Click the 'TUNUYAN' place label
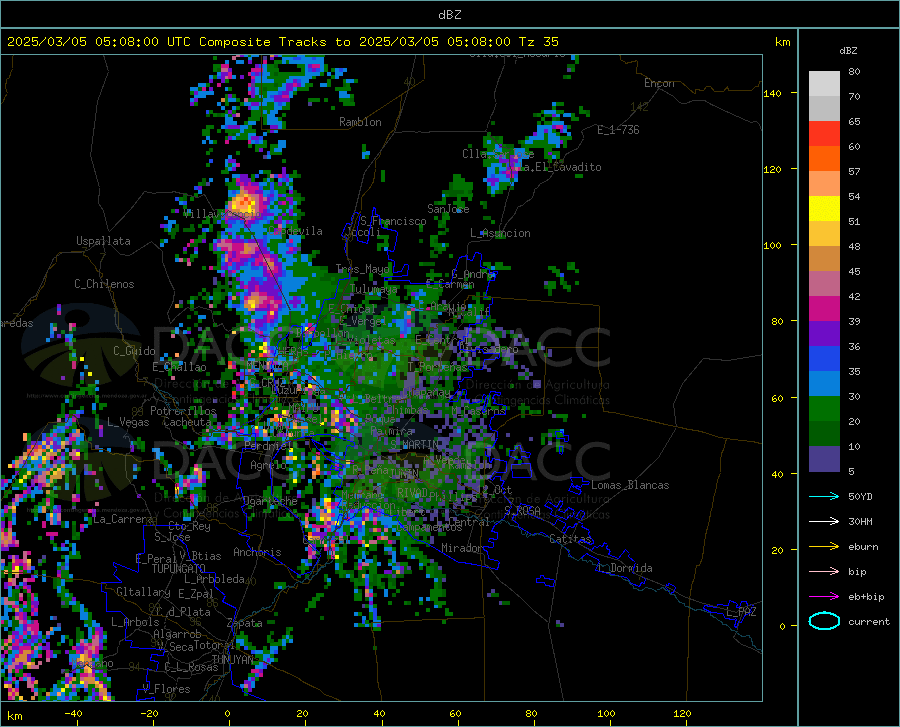 232,659
